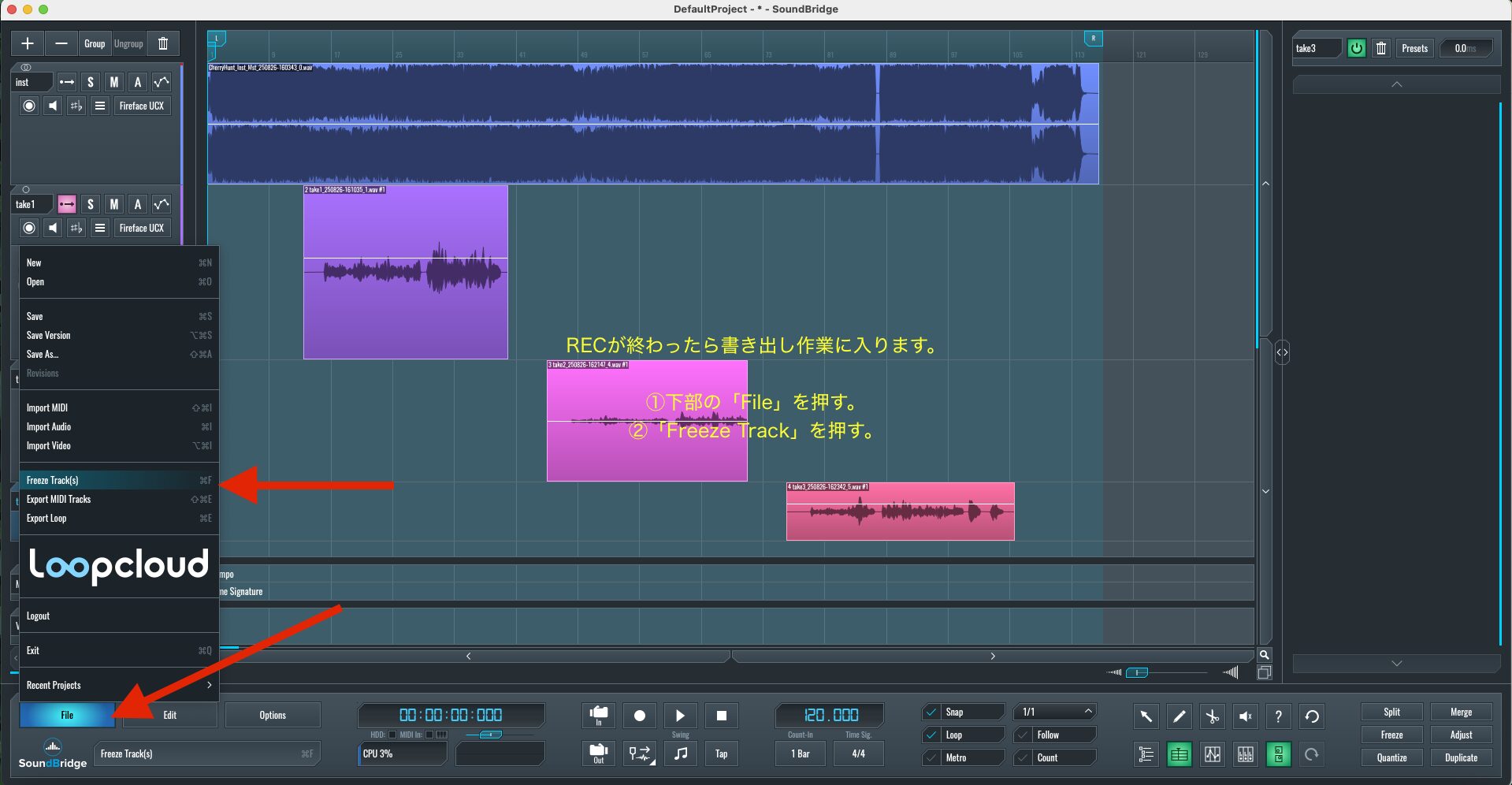Image resolution: width=1512 pixels, height=785 pixels.
Task: Open inst track Fireface UCX output selector
Action: pyautogui.click(x=142, y=106)
